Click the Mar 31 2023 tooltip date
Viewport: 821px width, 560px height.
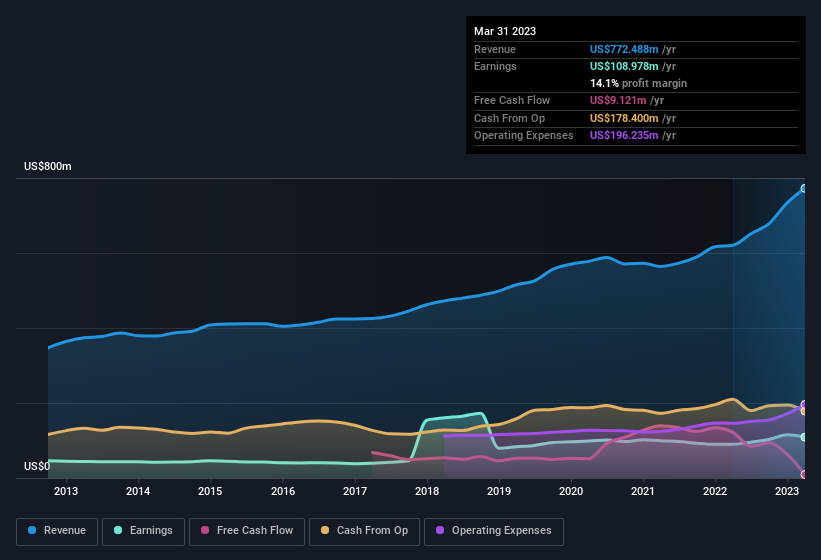(505, 31)
